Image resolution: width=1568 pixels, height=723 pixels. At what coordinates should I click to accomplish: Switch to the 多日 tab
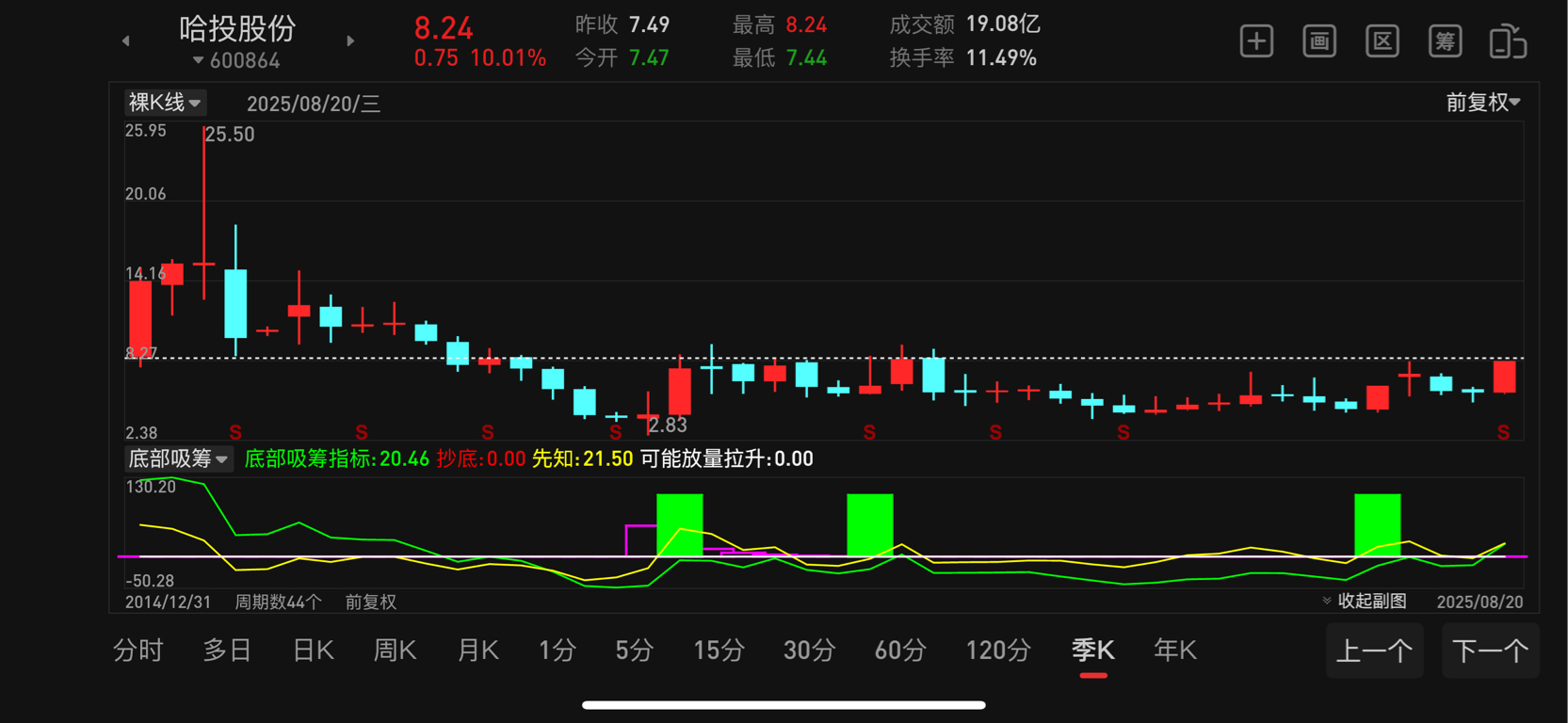pyautogui.click(x=228, y=651)
